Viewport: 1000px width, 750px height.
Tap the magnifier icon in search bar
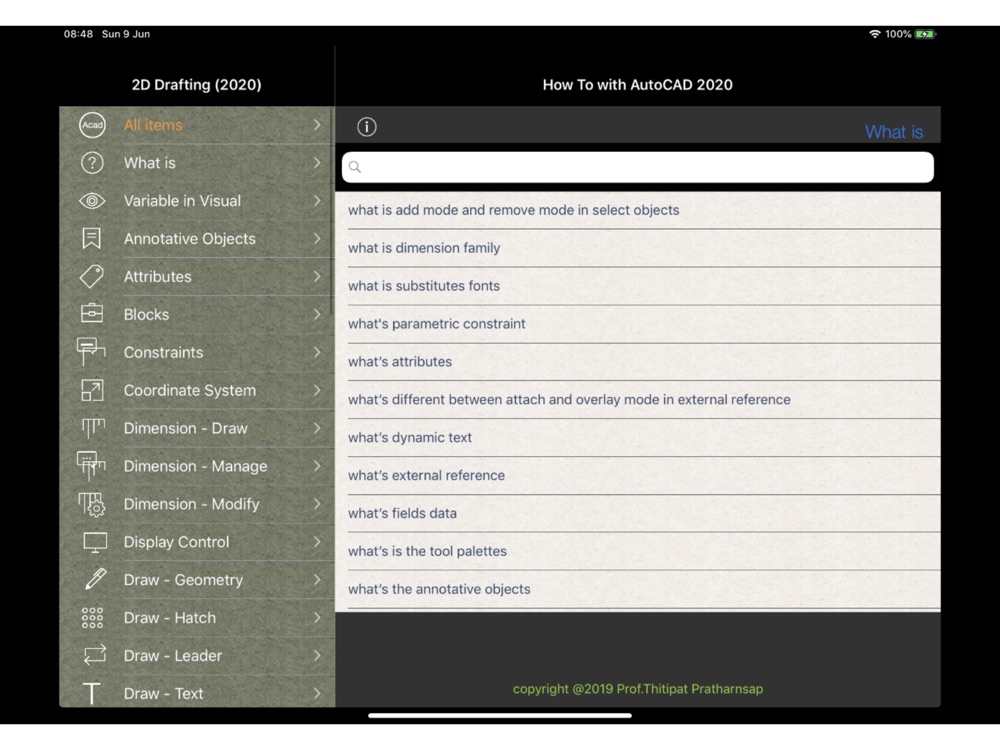point(355,167)
